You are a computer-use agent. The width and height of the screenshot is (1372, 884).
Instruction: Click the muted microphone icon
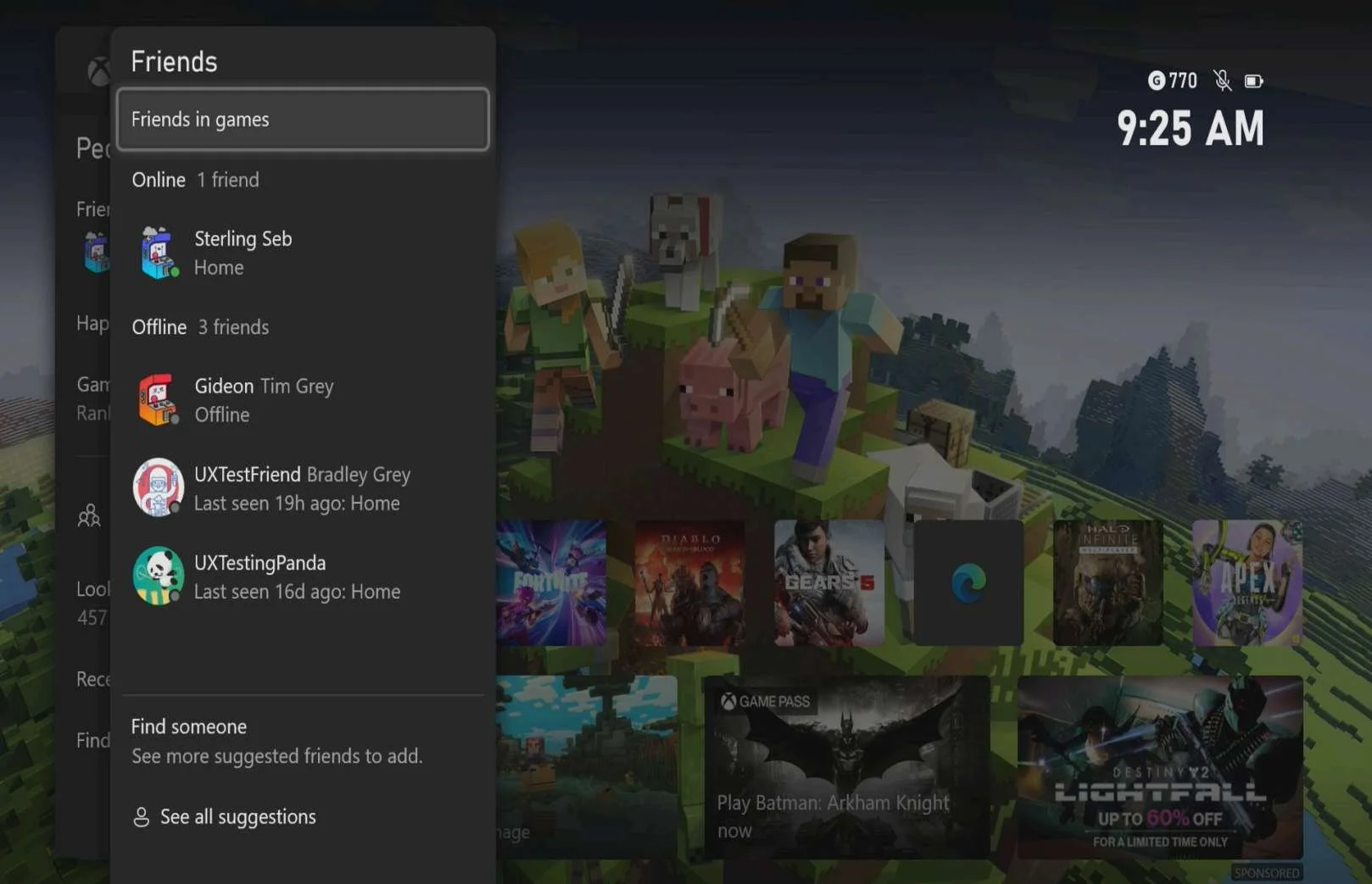(1222, 81)
